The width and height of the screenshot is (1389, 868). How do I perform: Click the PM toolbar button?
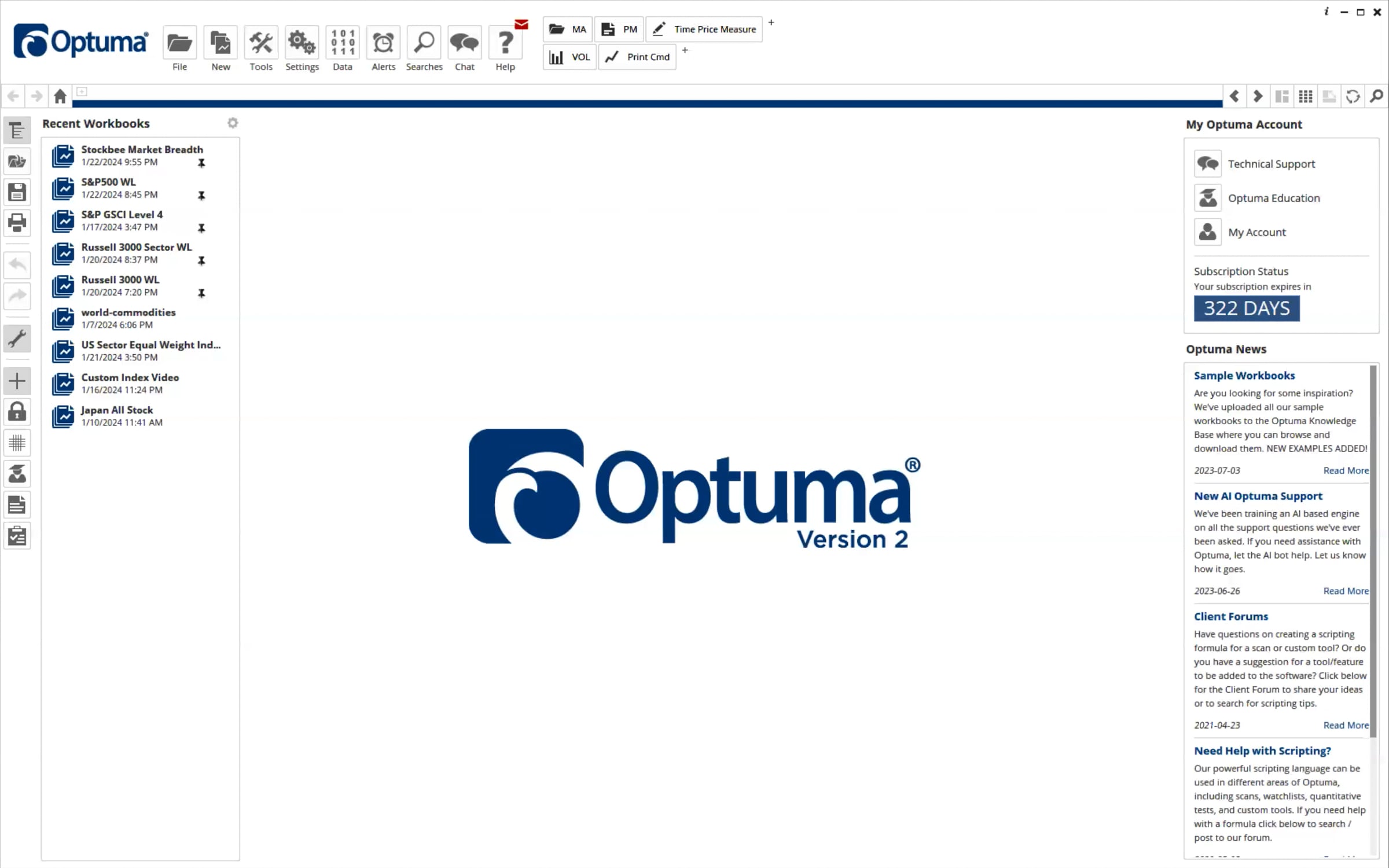pos(619,29)
